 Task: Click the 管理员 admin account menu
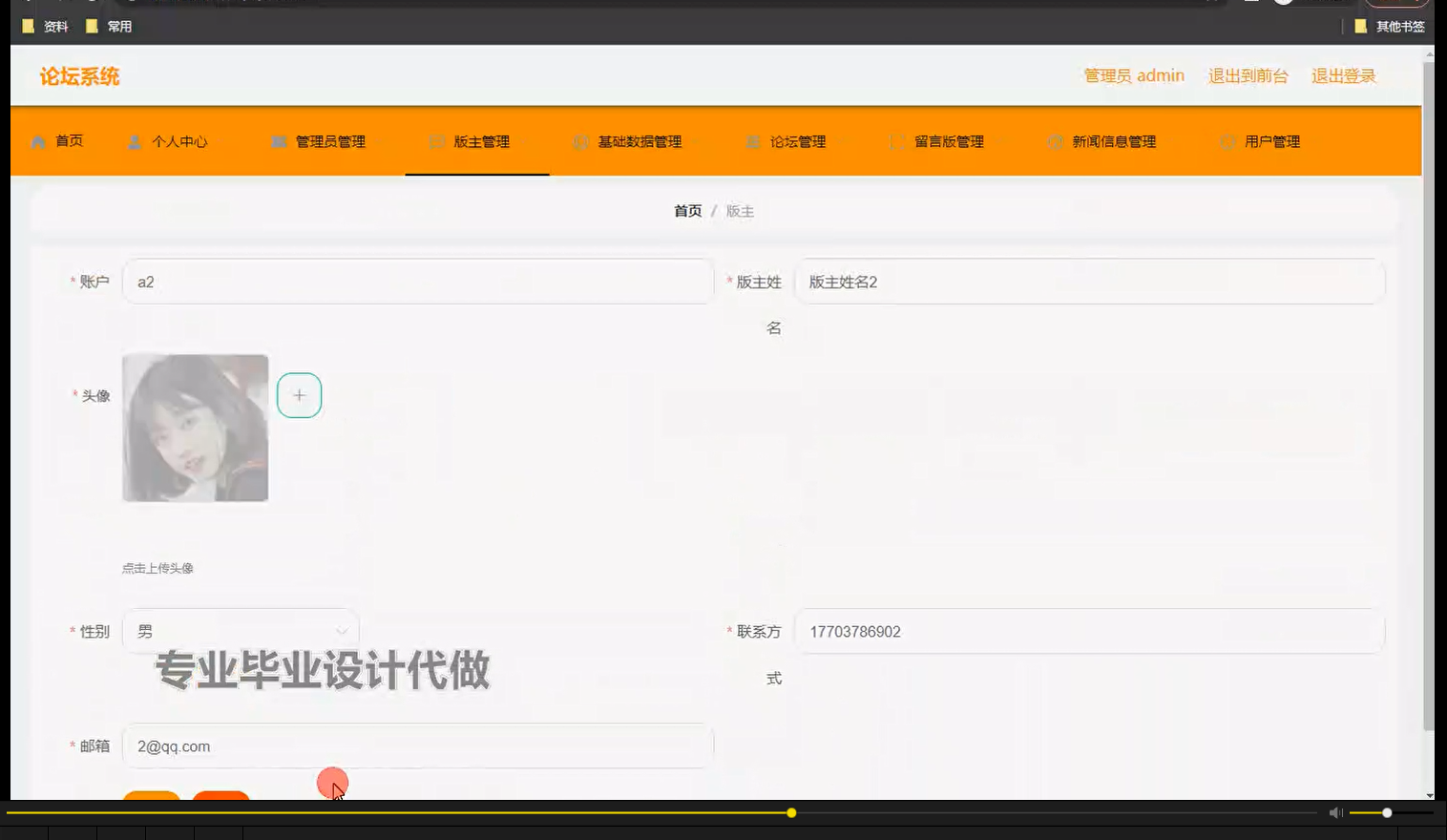pyautogui.click(x=1134, y=75)
